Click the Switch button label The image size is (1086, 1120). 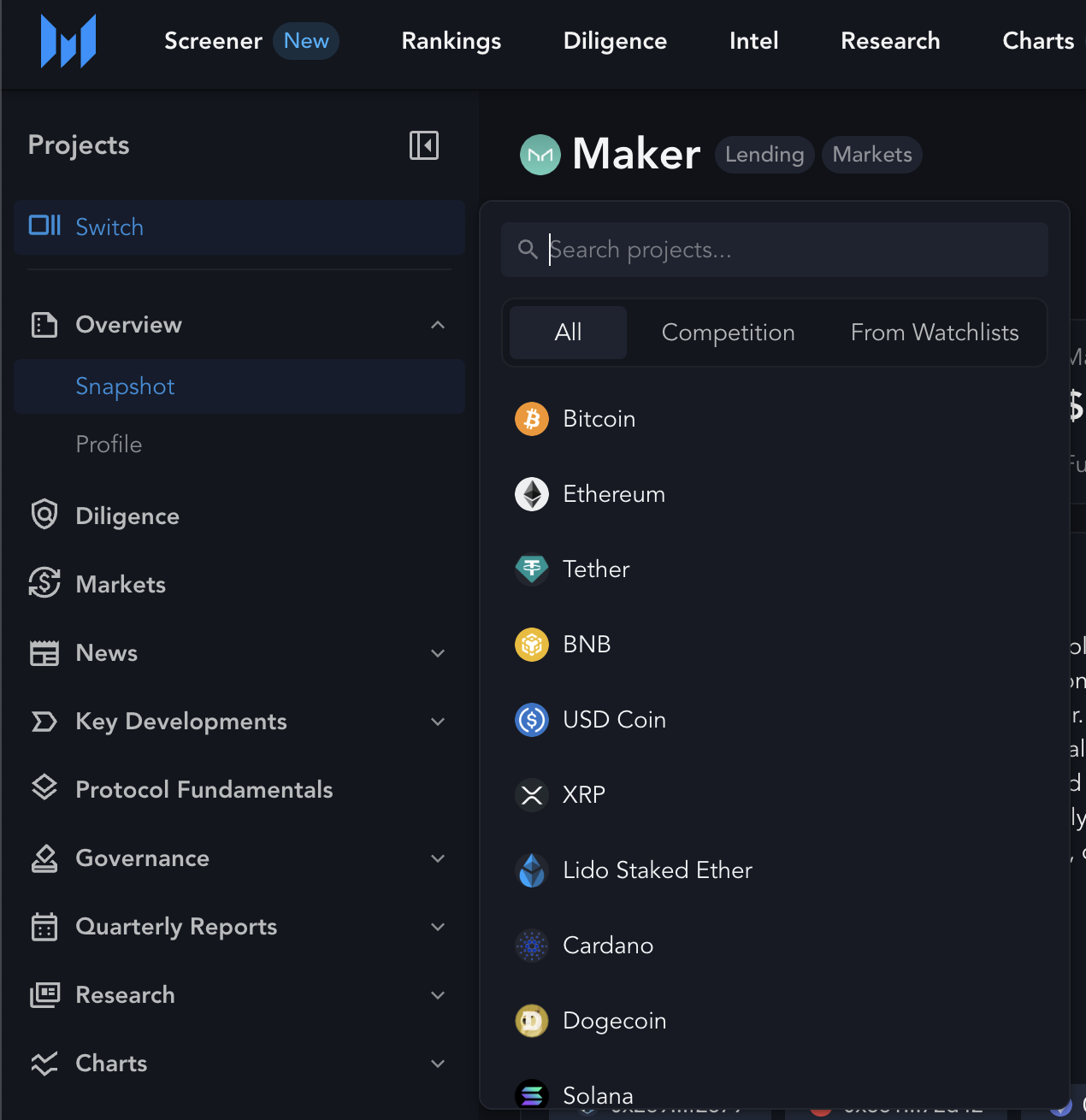pyautogui.click(x=109, y=227)
